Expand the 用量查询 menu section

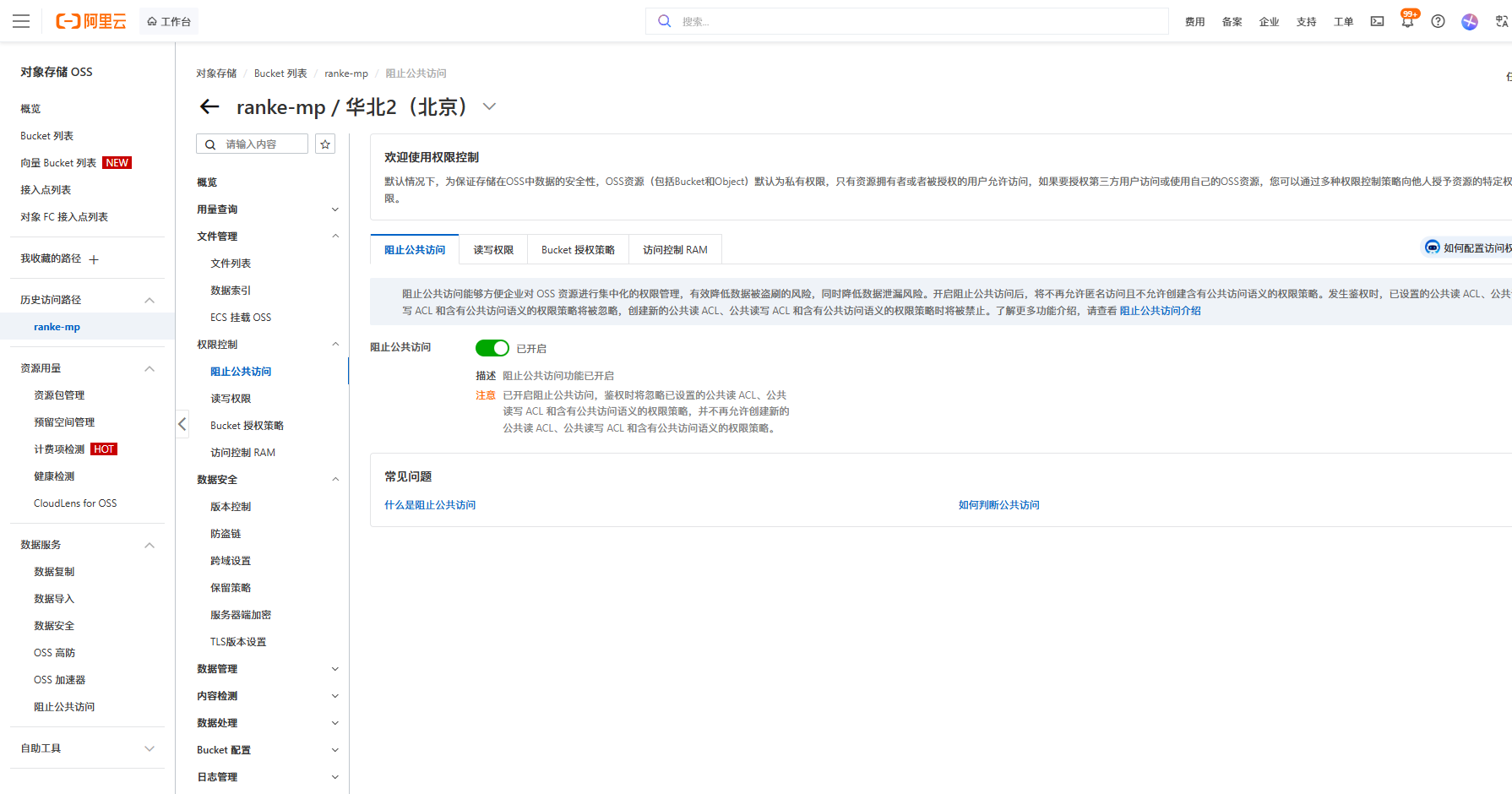[335, 209]
